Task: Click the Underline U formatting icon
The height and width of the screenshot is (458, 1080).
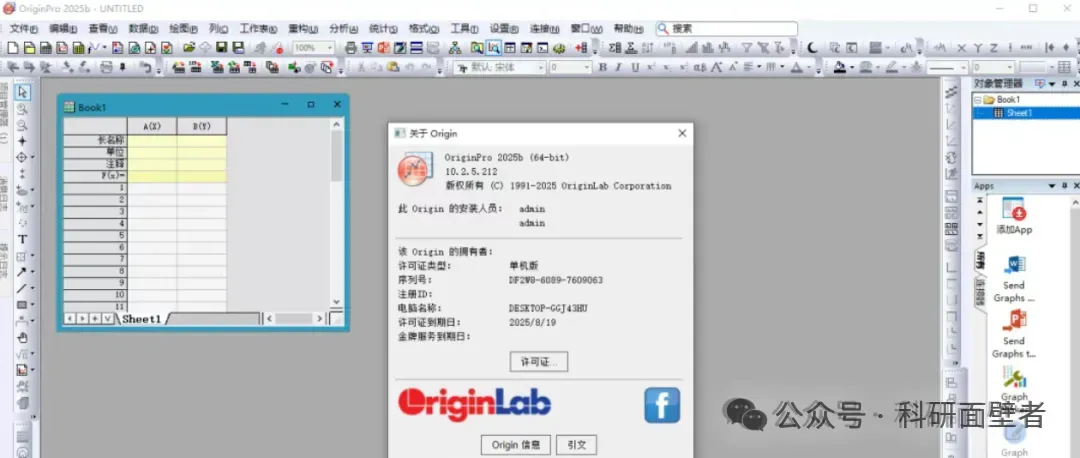Action: [x=634, y=67]
